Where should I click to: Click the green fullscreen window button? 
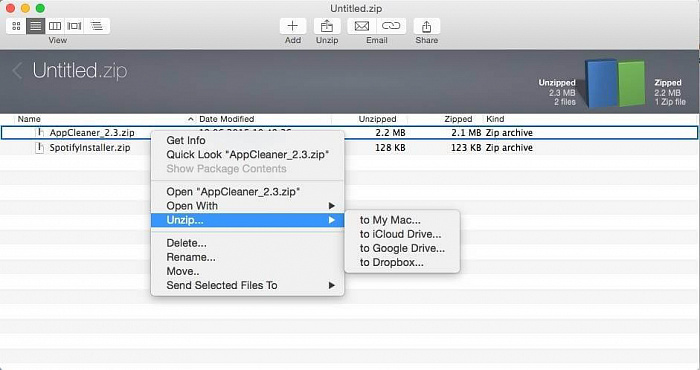point(40,8)
